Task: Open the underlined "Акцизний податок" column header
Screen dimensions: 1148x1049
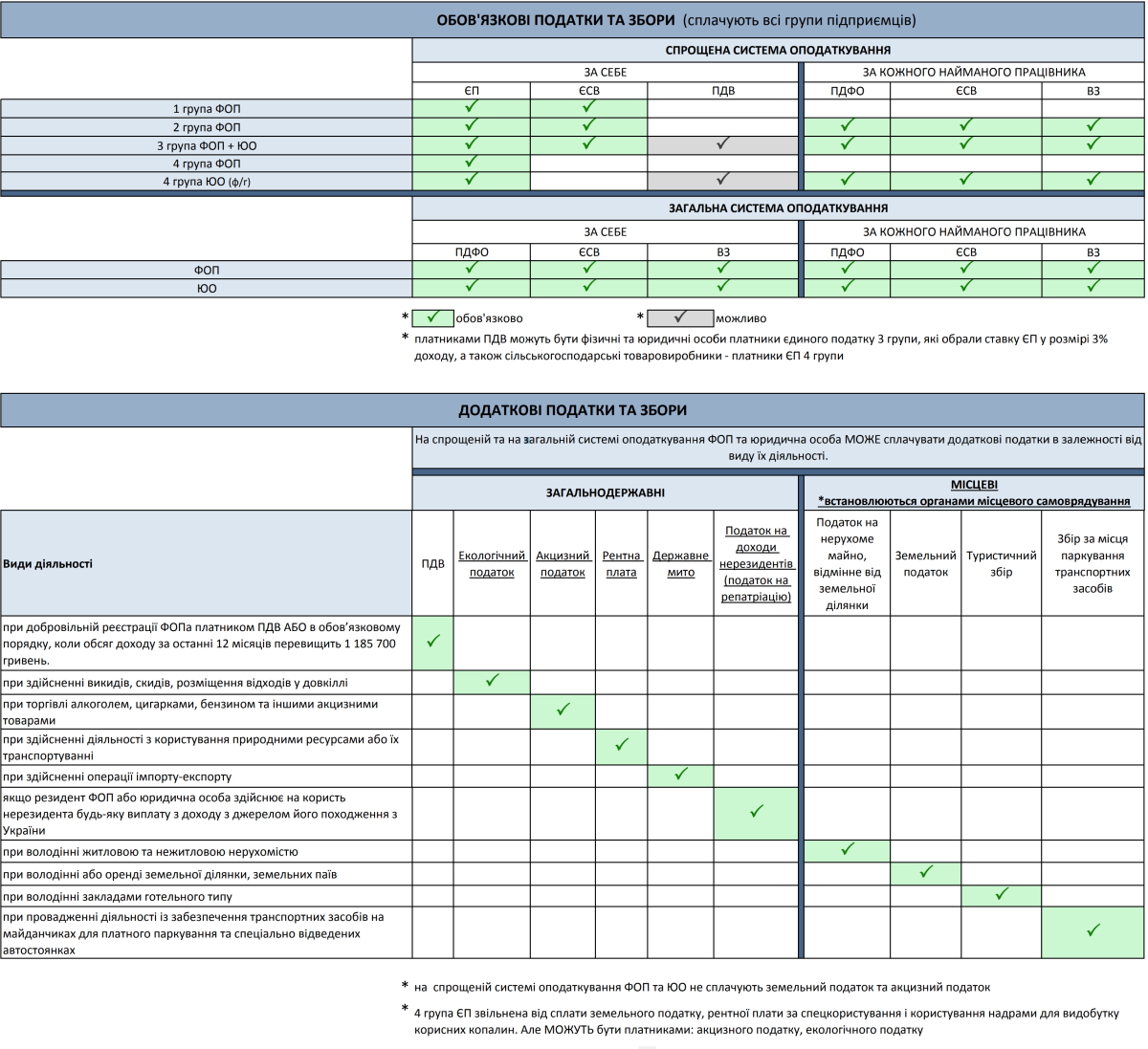Action: [563, 563]
